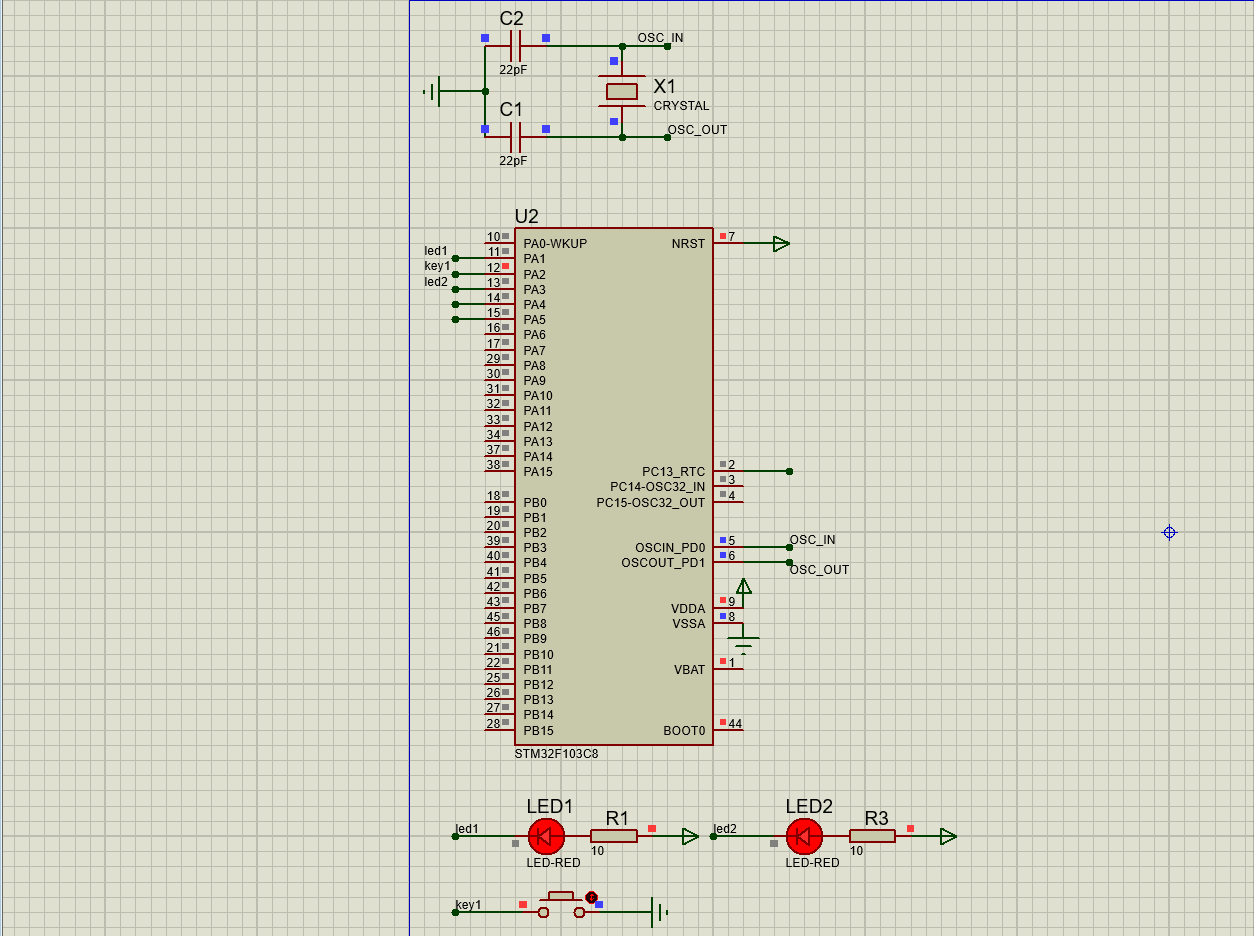This screenshot has width=1254, height=936.
Task: Click the VDDA pin label
Action: [x=688, y=609]
